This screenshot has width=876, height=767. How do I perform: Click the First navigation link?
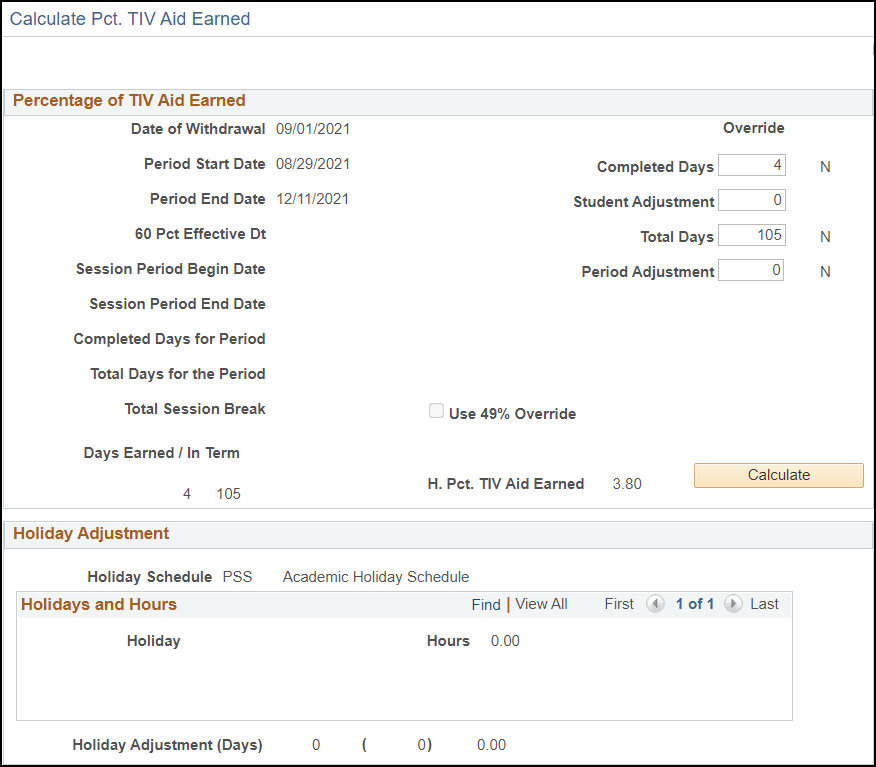618,603
